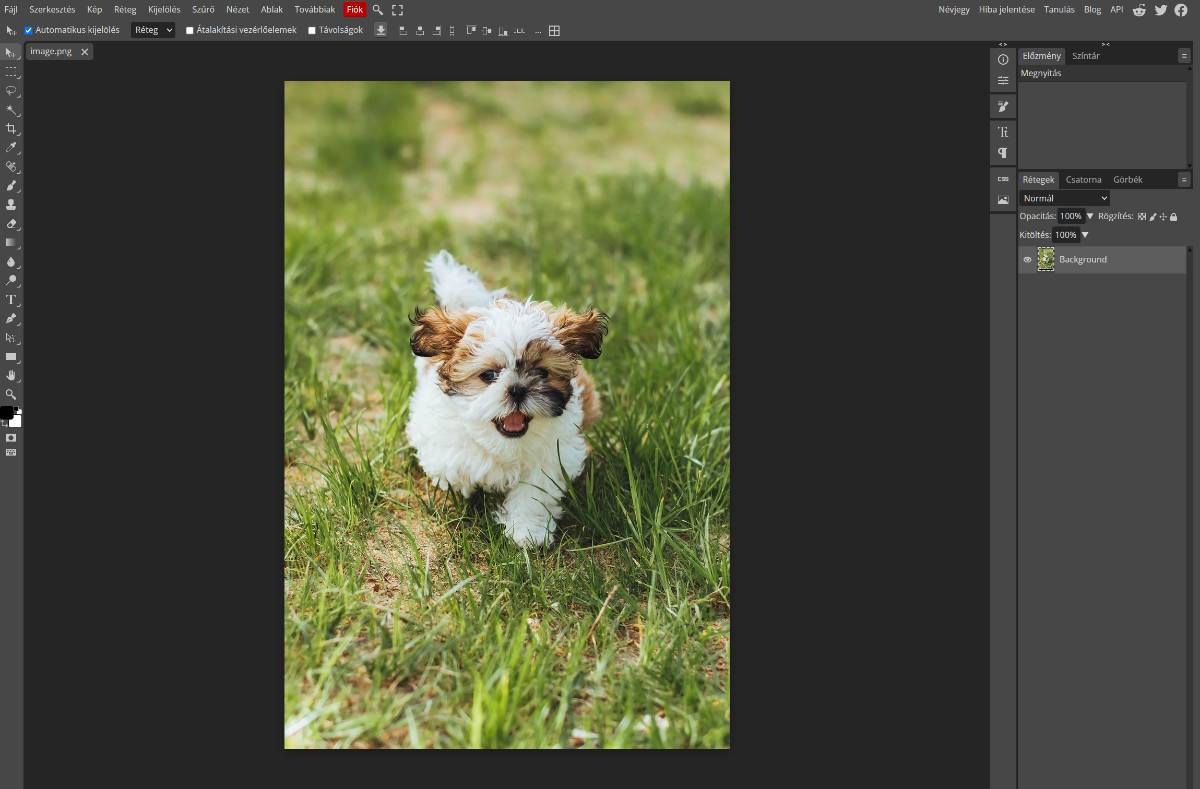Disable Automatikus kijelölés checkbox
1200x789 pixels.
(x=28, y=30)
